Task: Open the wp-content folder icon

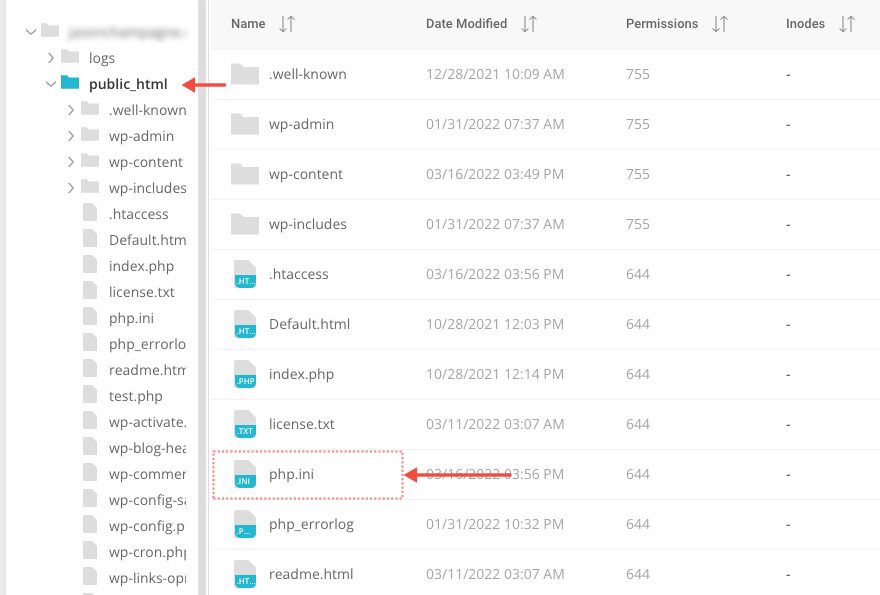Action: (x=245, y=174)
